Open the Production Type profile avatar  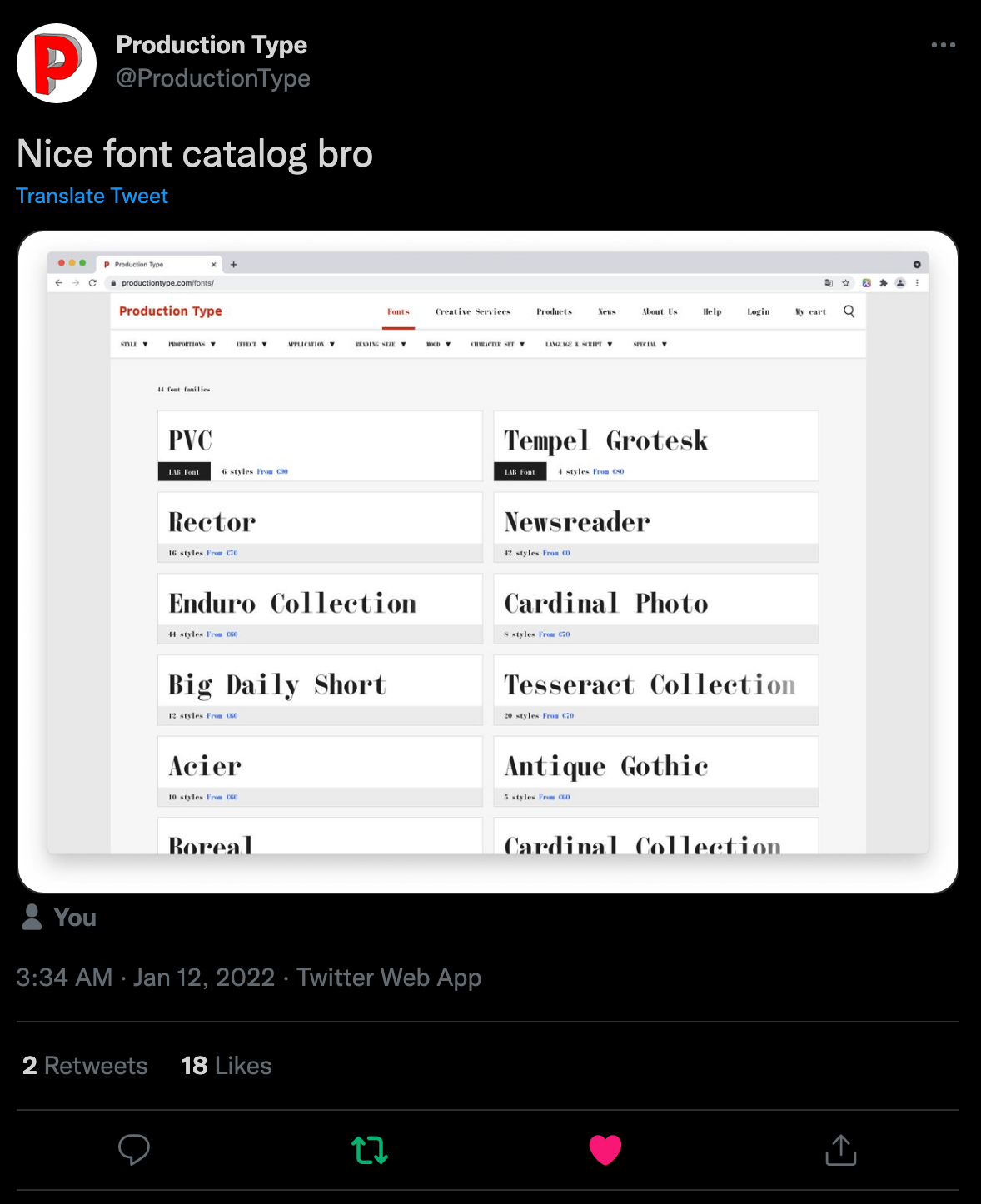coord(57,63)
